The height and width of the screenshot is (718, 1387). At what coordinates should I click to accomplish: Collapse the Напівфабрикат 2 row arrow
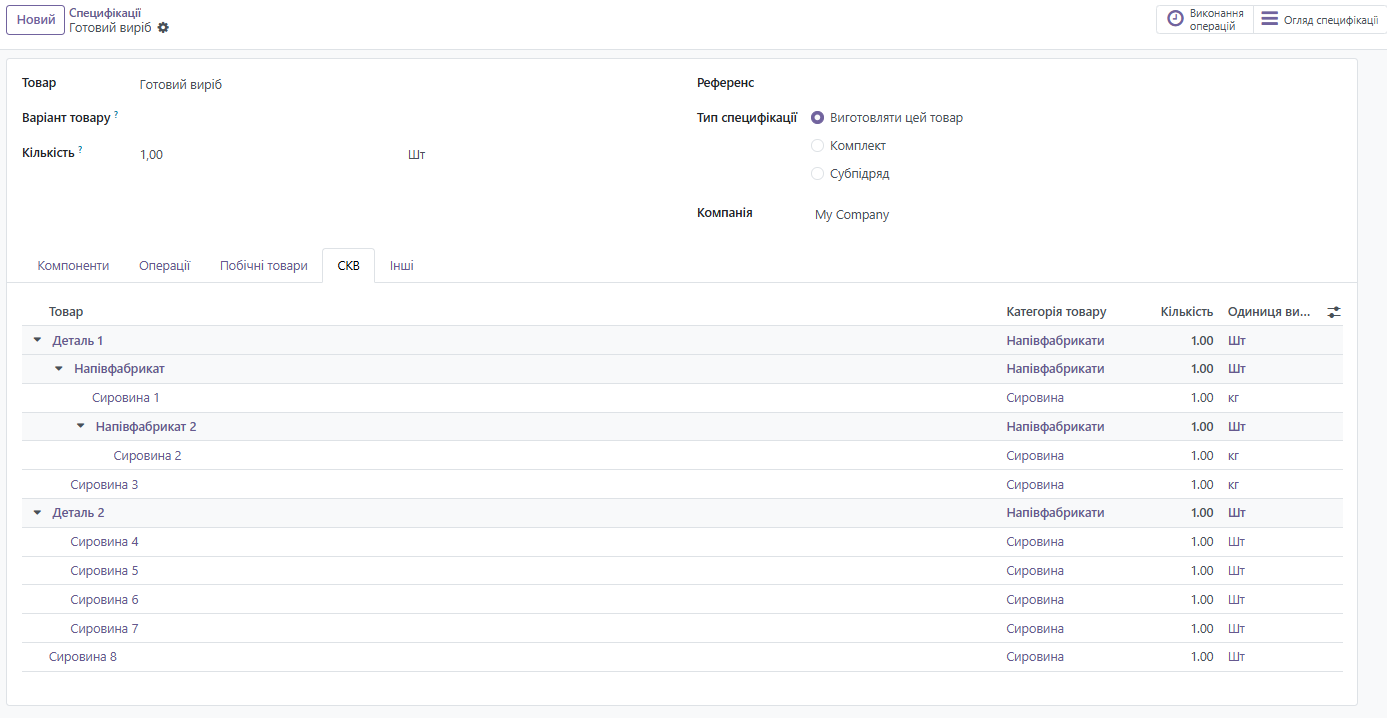click(81, 427)
